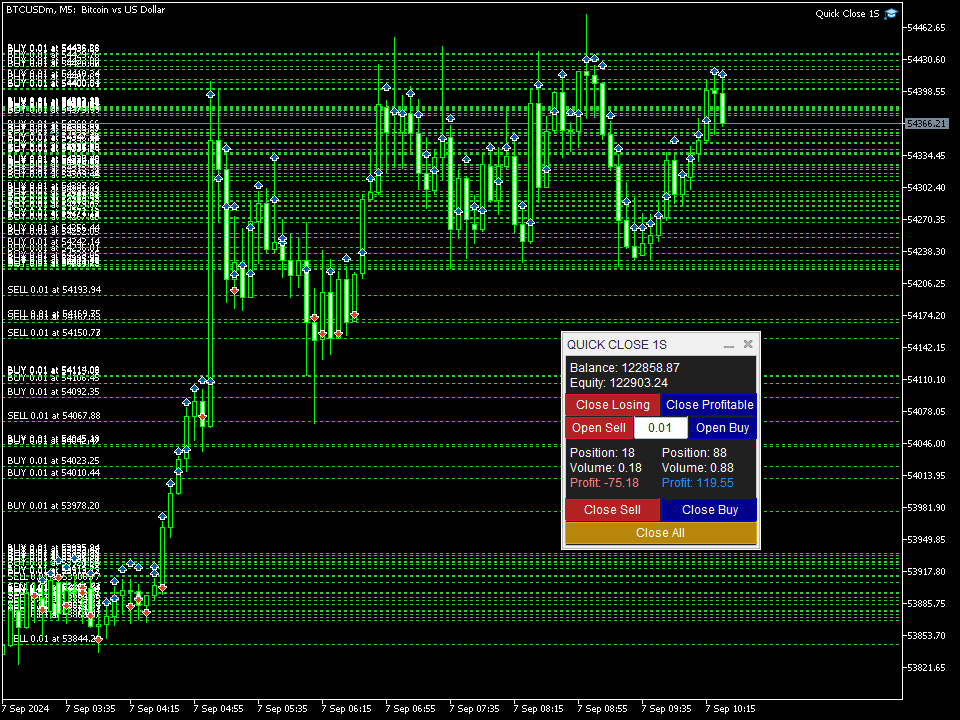The height and width of the screenshot is (720, 960).
Task: Click the 7 Sep 2024 timestamp on the time axis
Action: point(25,708)
